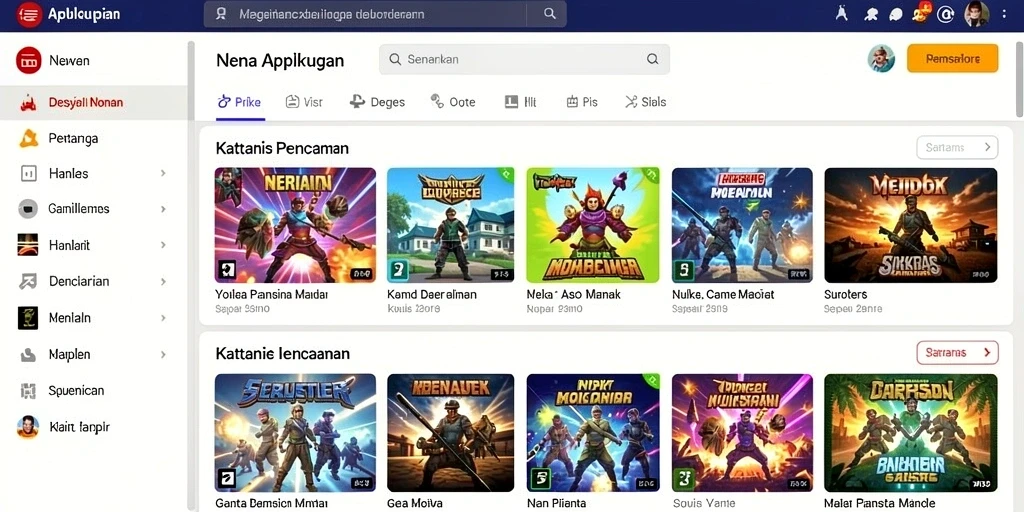1024x512 pixels.
Task: Click the top search bar magnifier button
Action: (x=550, y=14)
